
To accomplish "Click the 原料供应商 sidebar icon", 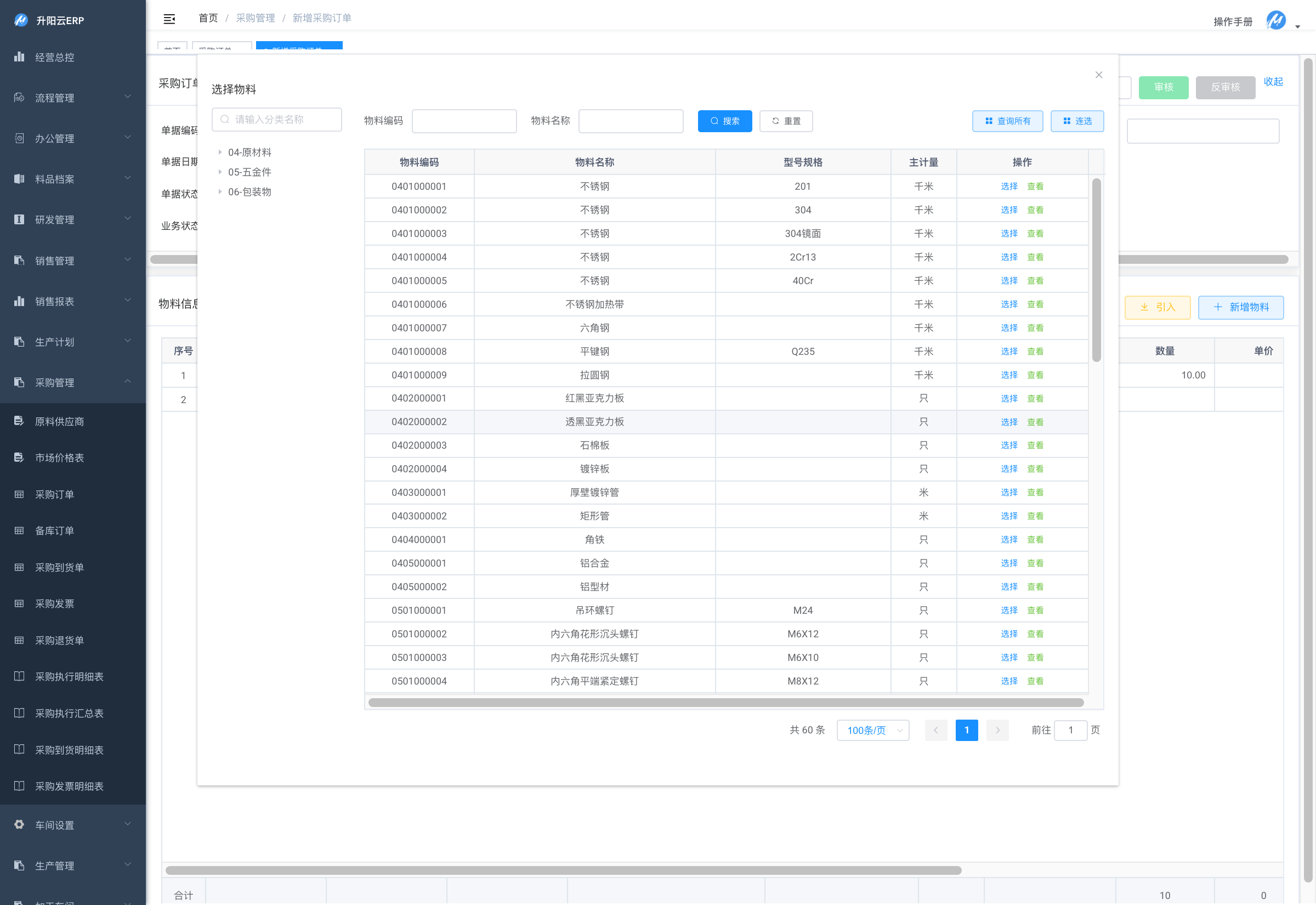I will point(19,421).
